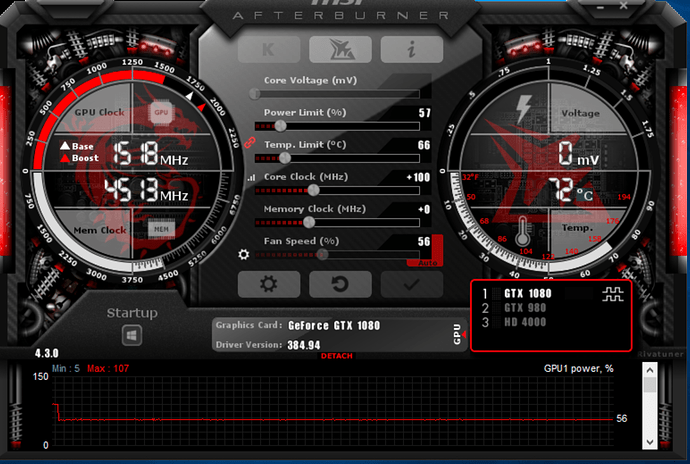Select GTX 1080 in GPU list
This screenshot has width=690, height=464.
(x=528, y=294)
